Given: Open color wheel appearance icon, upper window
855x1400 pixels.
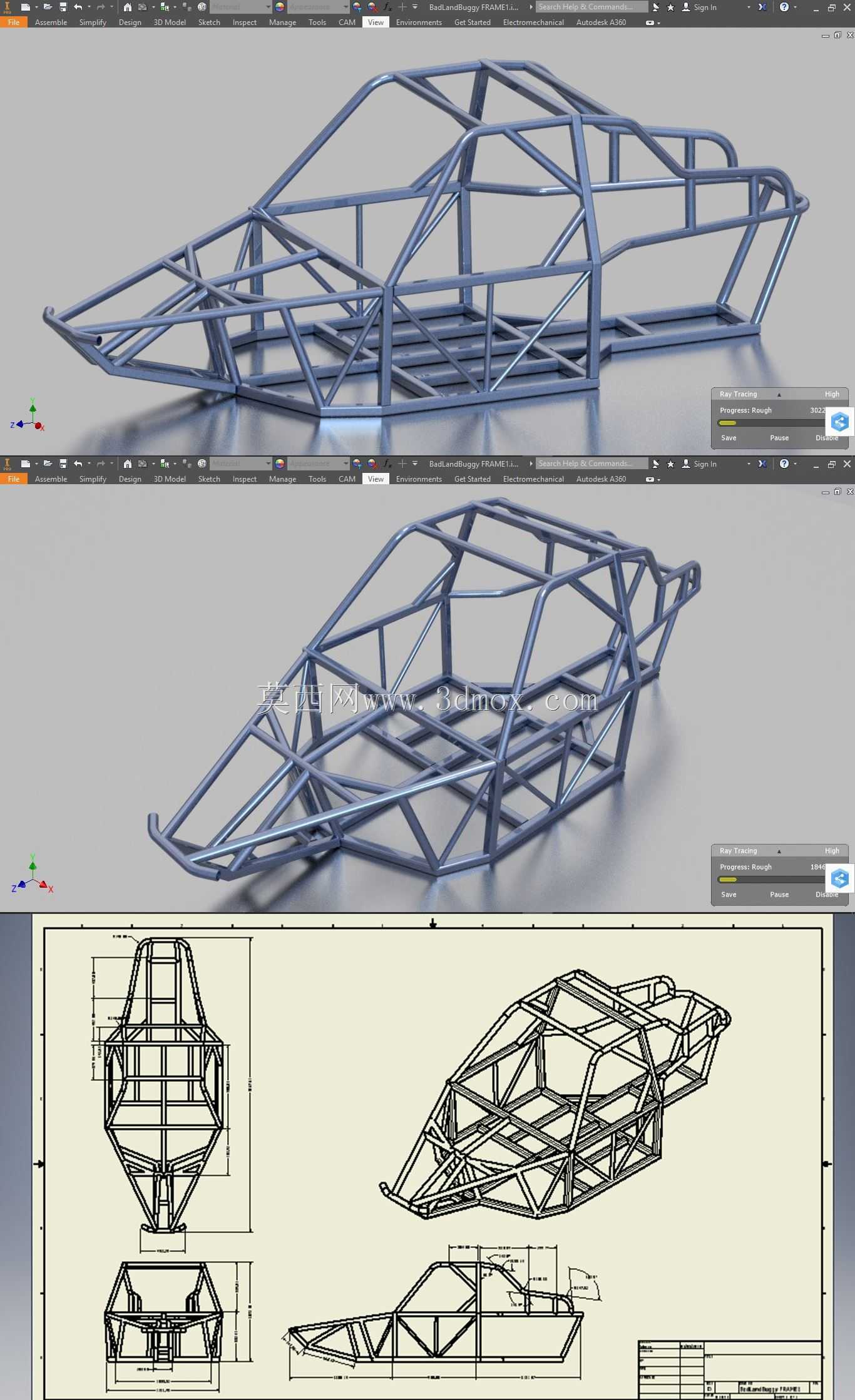Looking at the screenshot, I should click(280, 8).
